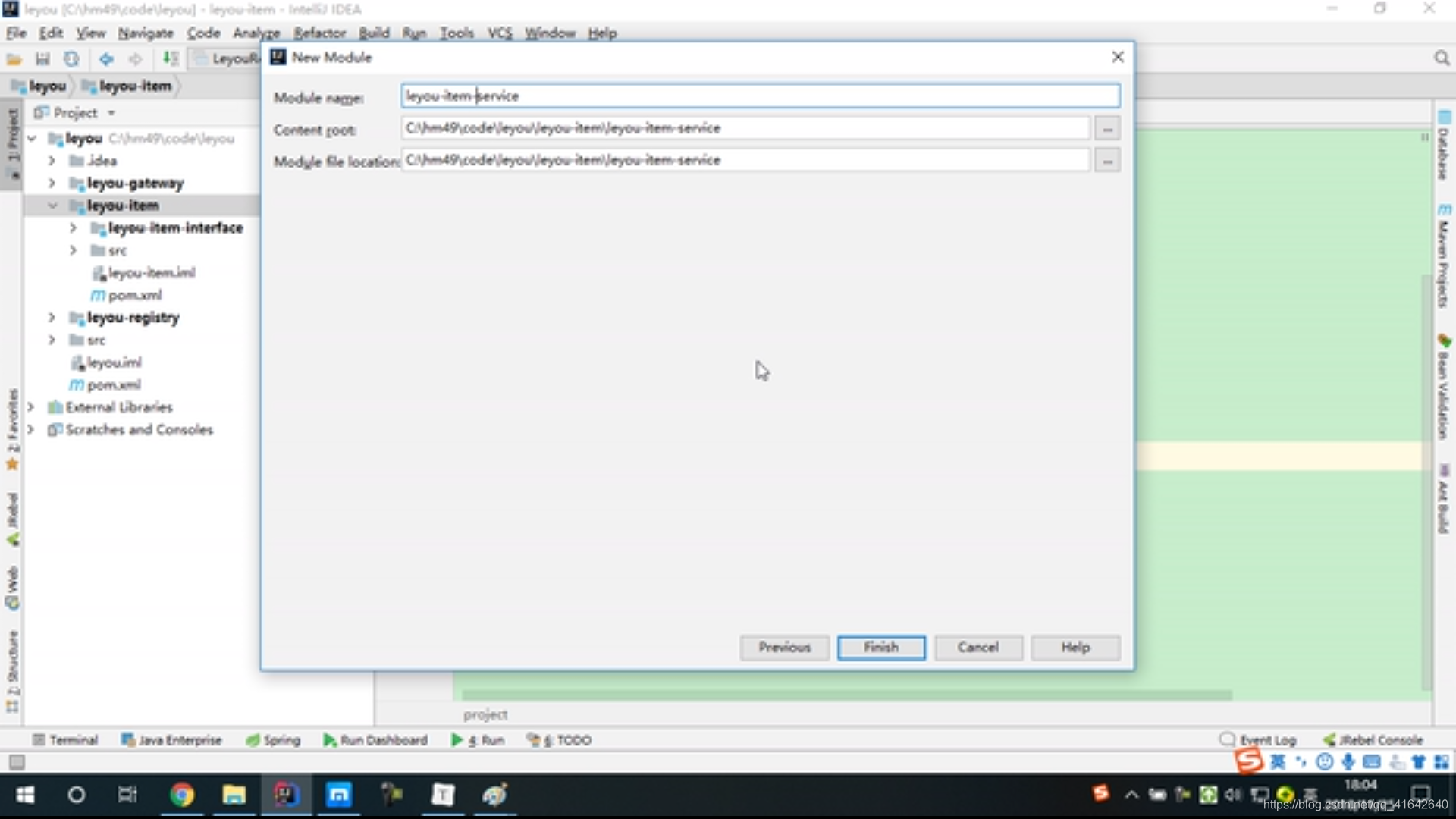Open the Maven Projects side panel
The image size is (1456, 819).
coord(1444,256)
